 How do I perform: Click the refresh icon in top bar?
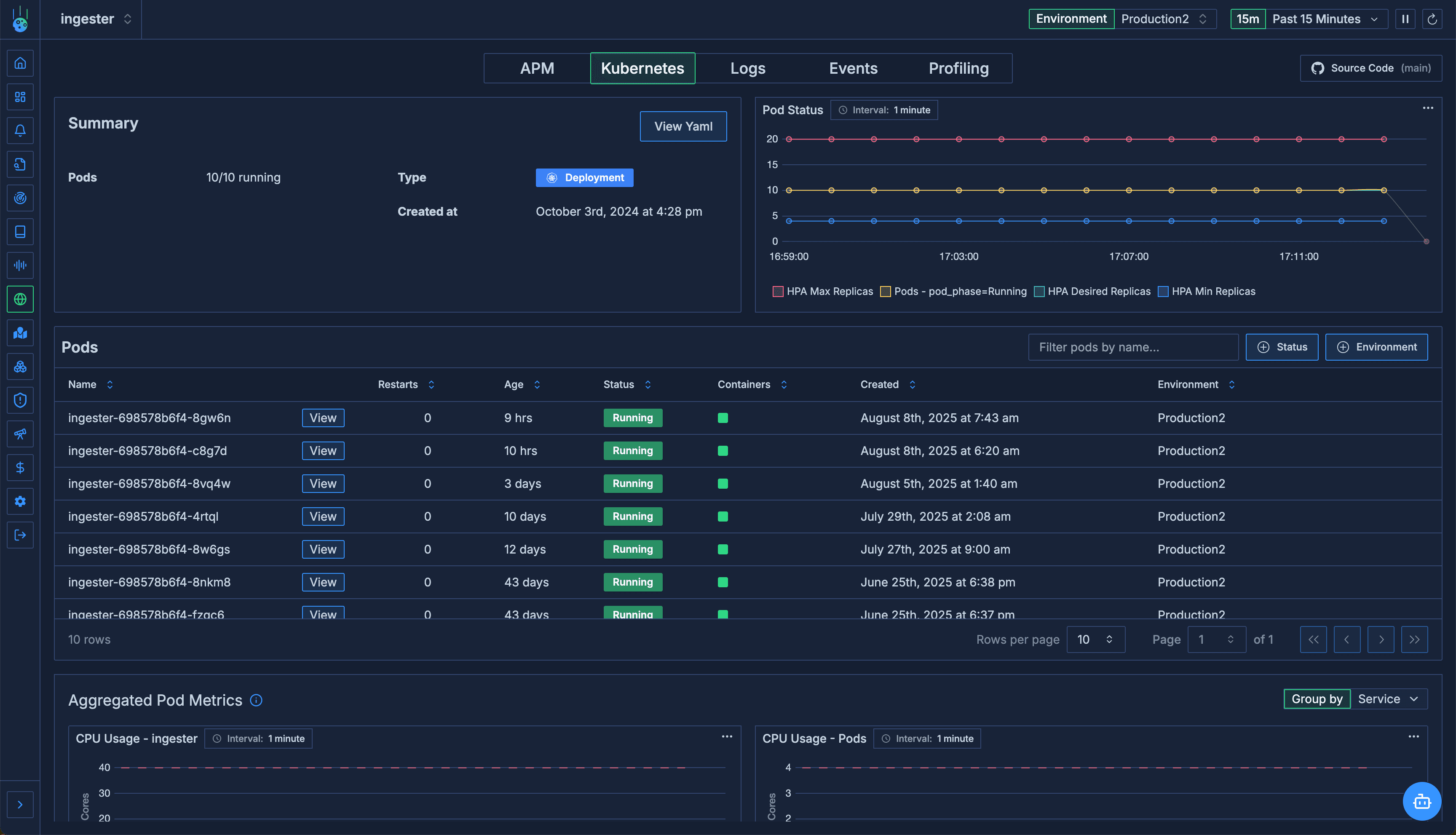1432,19
